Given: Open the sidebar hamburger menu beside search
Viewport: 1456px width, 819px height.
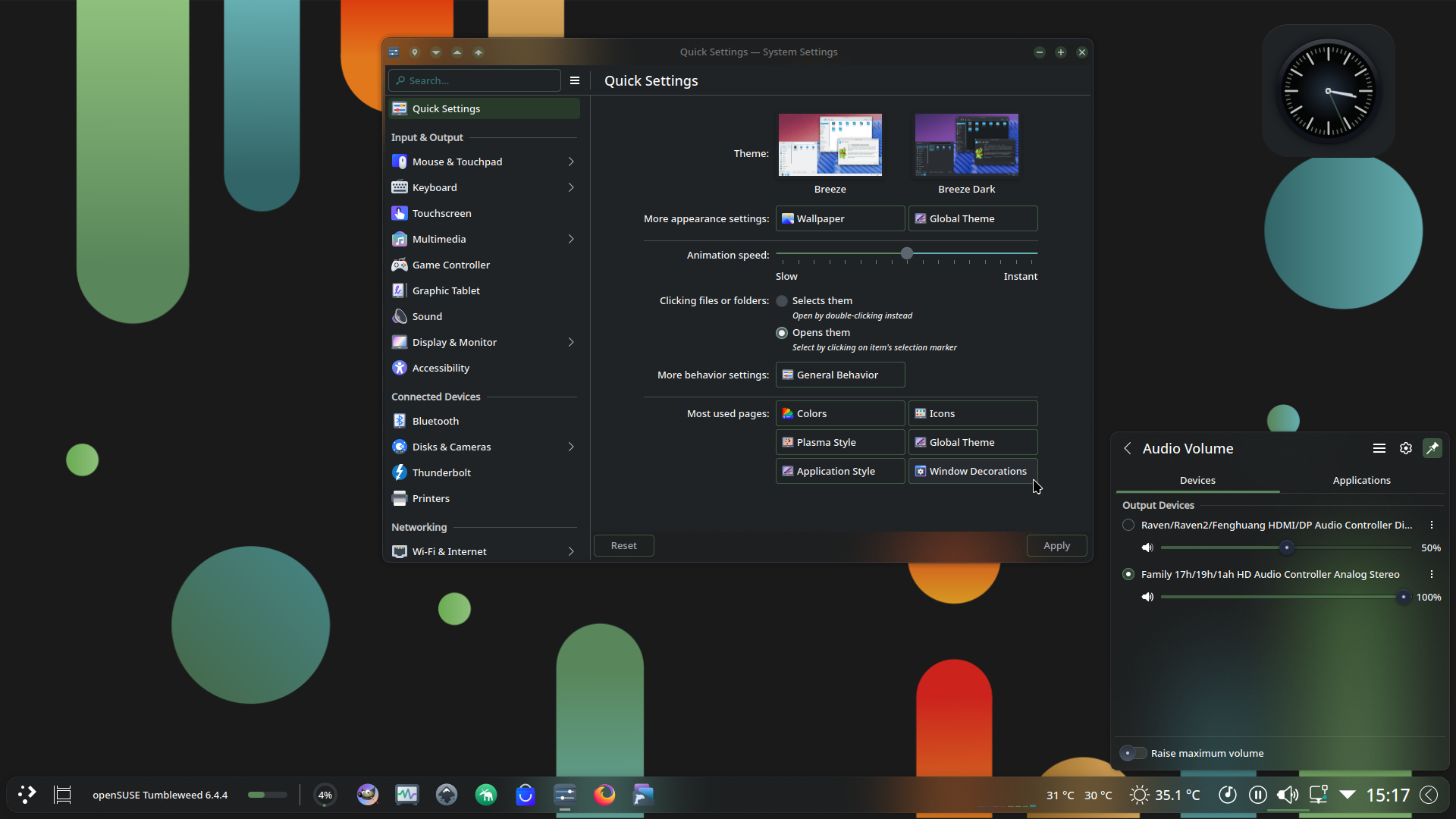Looking at the screenshot, I should (575, 80).
